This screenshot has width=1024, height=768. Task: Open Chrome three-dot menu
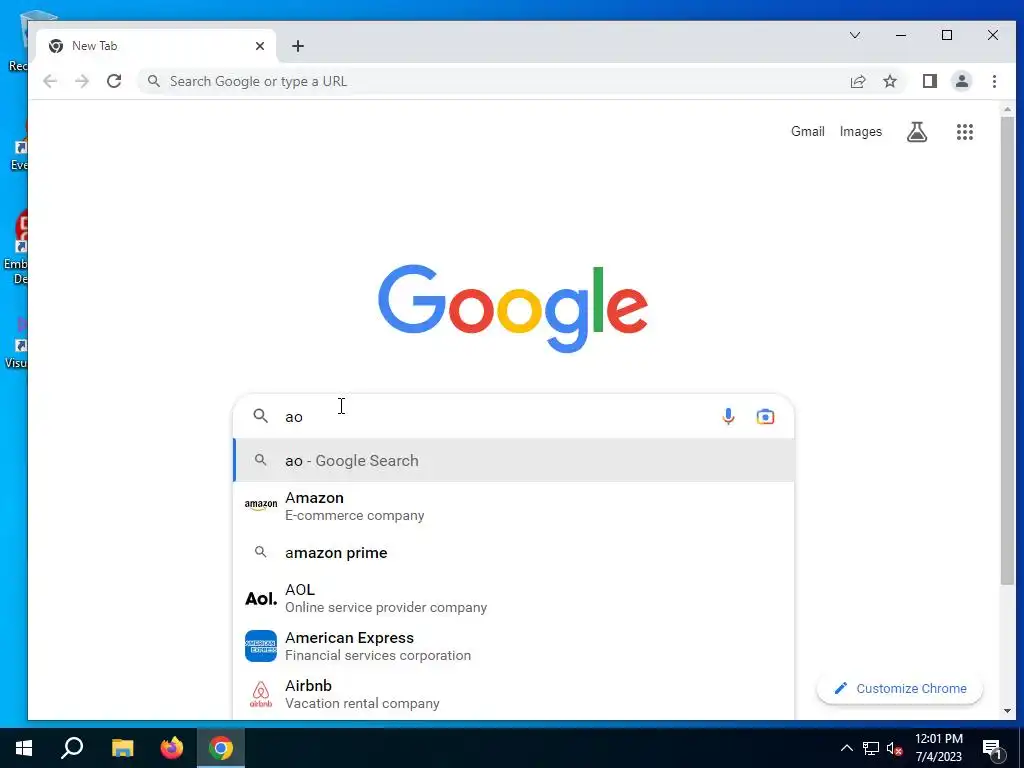[994, 81]
